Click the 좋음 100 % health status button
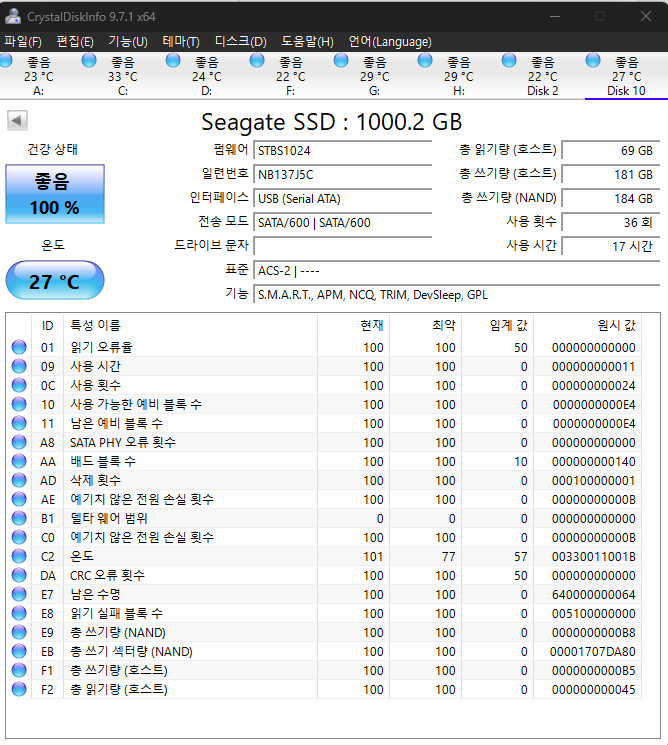The height and width of the screenshot is (745, 668). (55, 194)
